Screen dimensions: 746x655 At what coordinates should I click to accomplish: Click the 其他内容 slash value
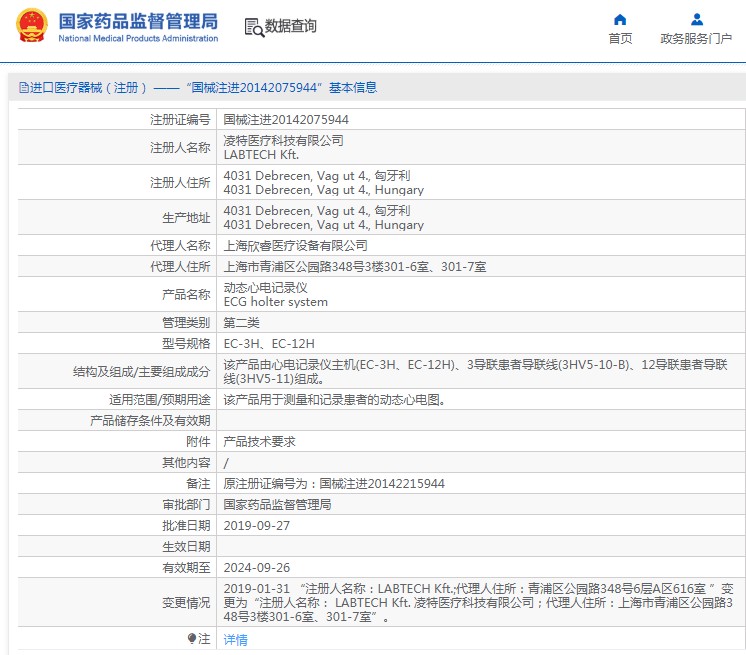tap(226, 462)
